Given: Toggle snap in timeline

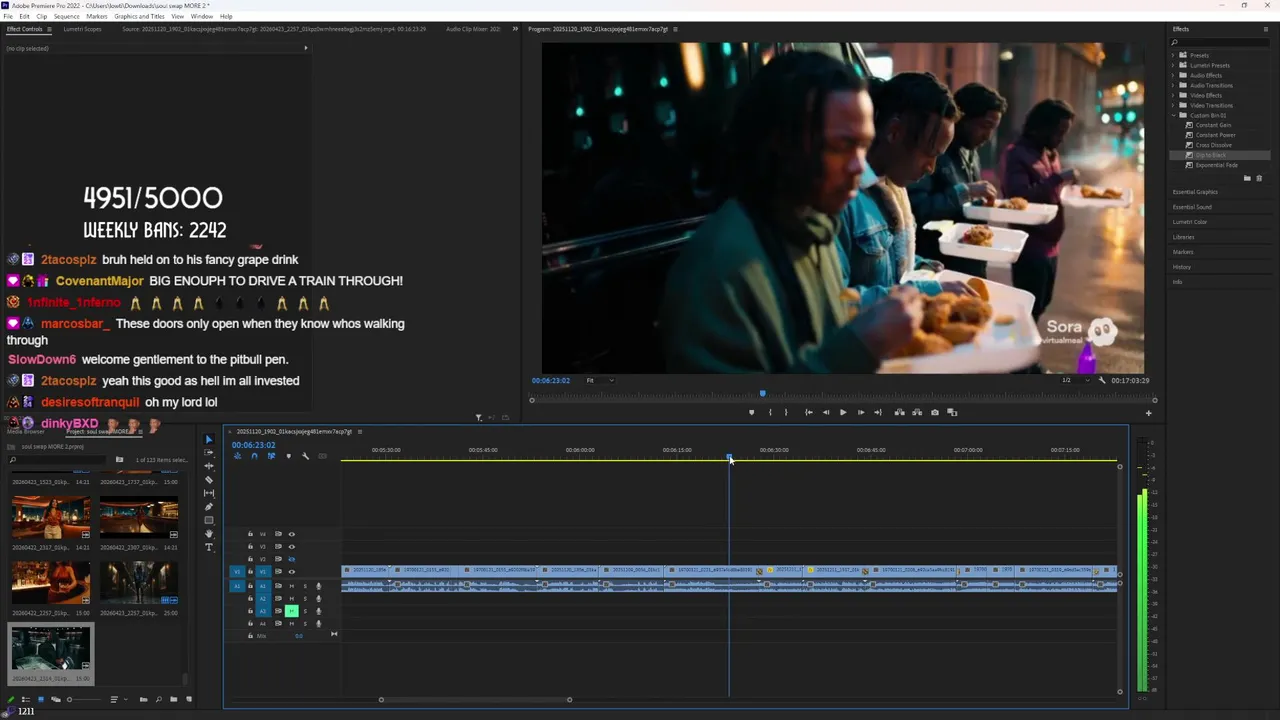Looking at the screenshot, I should (254, 456).
